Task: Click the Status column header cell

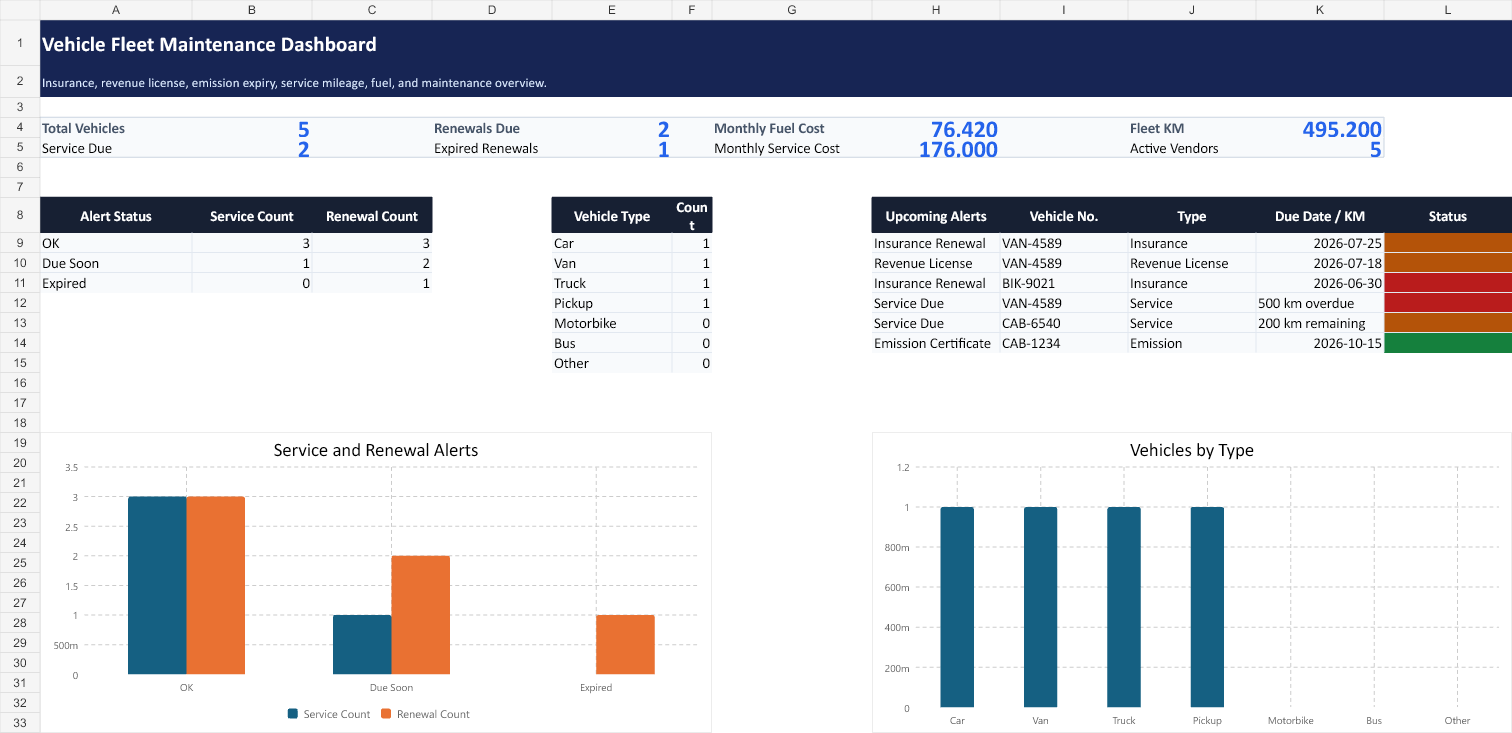Action: 1448,215
